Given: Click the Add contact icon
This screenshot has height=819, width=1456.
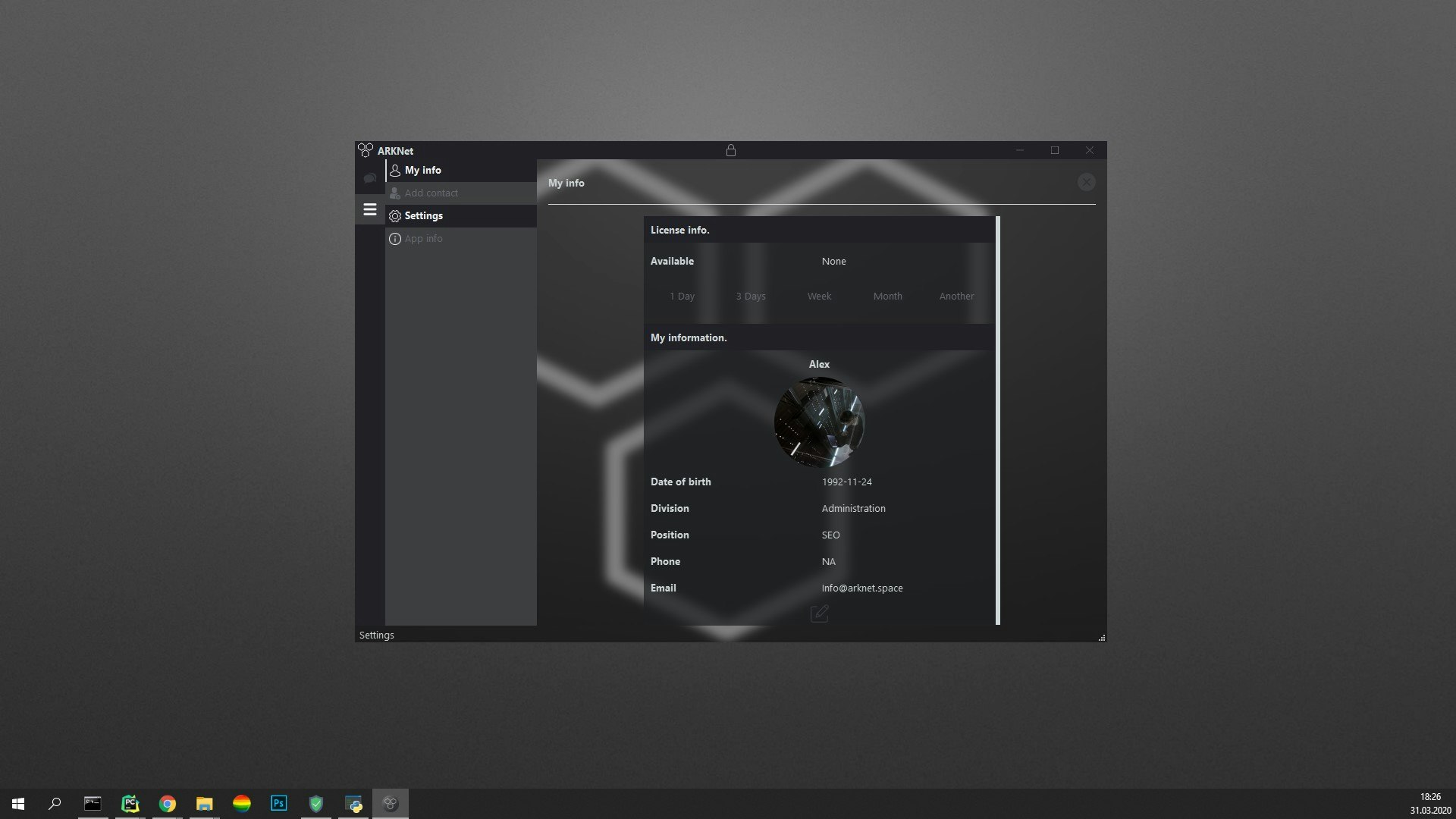Looking at the screenshot, I should click(x=394, y=193).
